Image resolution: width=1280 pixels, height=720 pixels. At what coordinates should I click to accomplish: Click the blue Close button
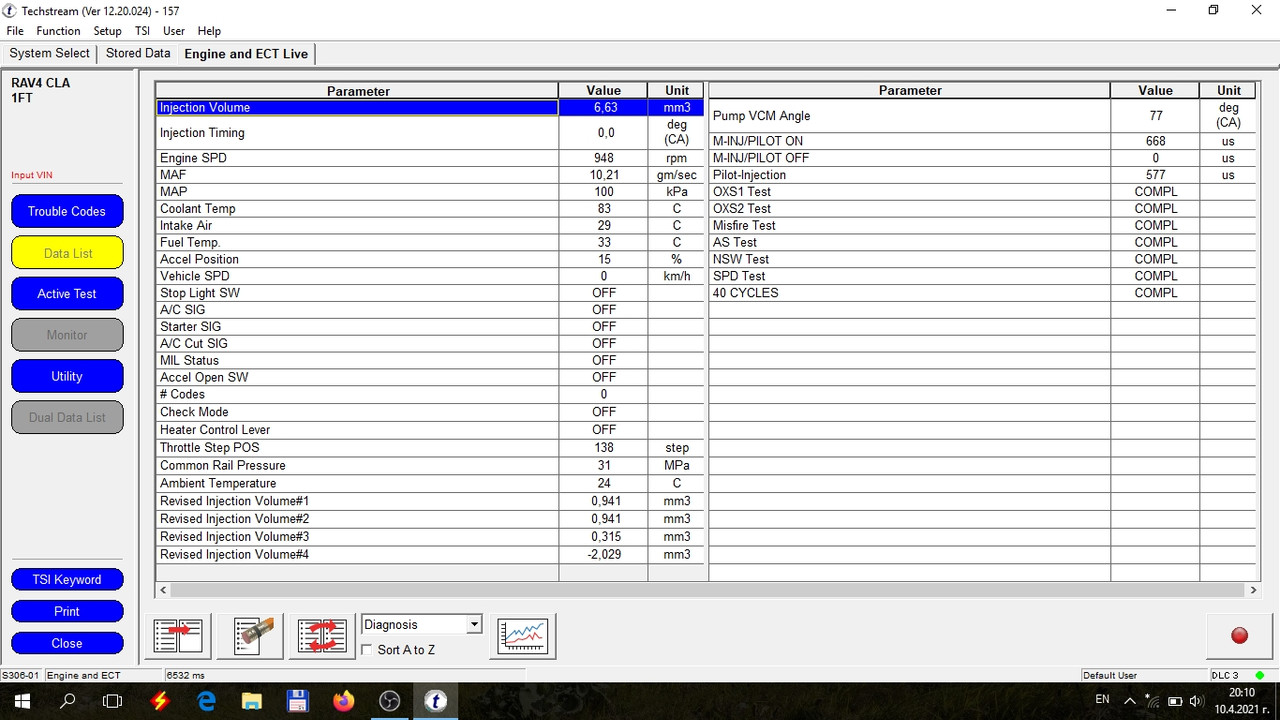[x=67, y=643]
